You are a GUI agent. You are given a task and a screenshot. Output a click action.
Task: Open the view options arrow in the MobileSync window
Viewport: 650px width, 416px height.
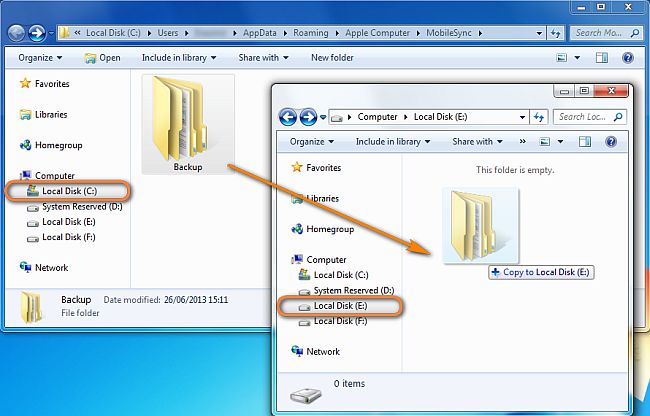[x=577, y=58]
